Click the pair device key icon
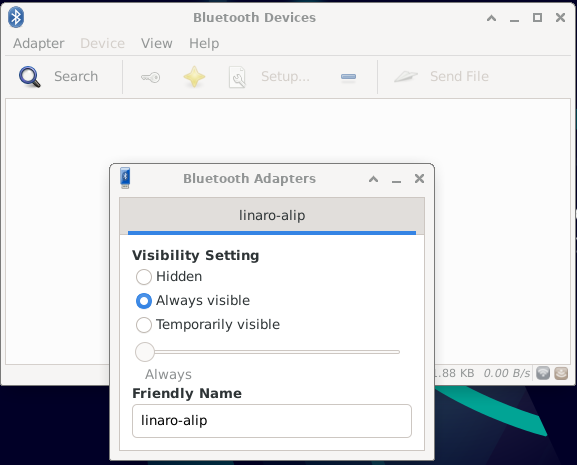577x465 pixels. (x=151, y=77)
